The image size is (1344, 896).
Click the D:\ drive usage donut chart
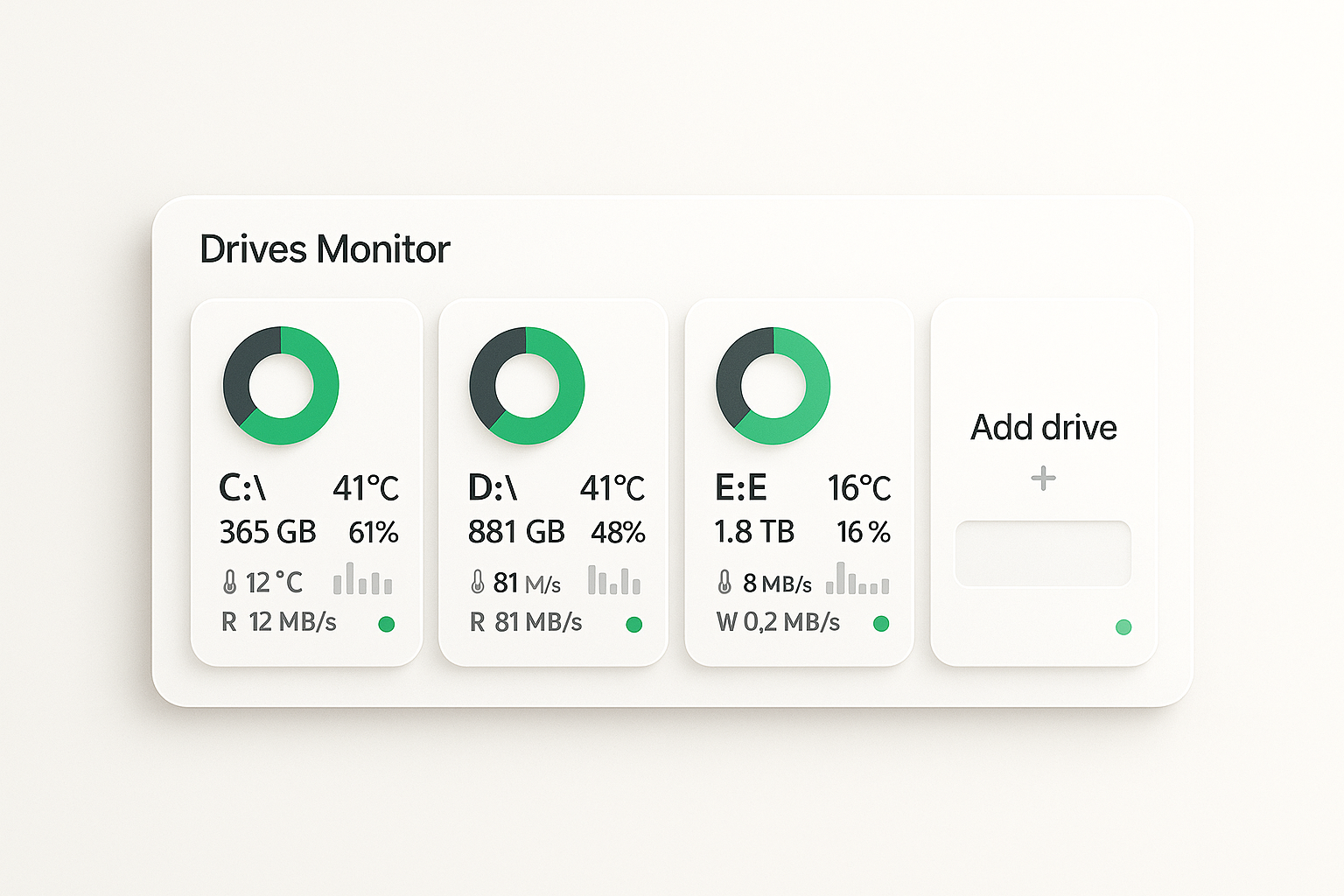527,386
